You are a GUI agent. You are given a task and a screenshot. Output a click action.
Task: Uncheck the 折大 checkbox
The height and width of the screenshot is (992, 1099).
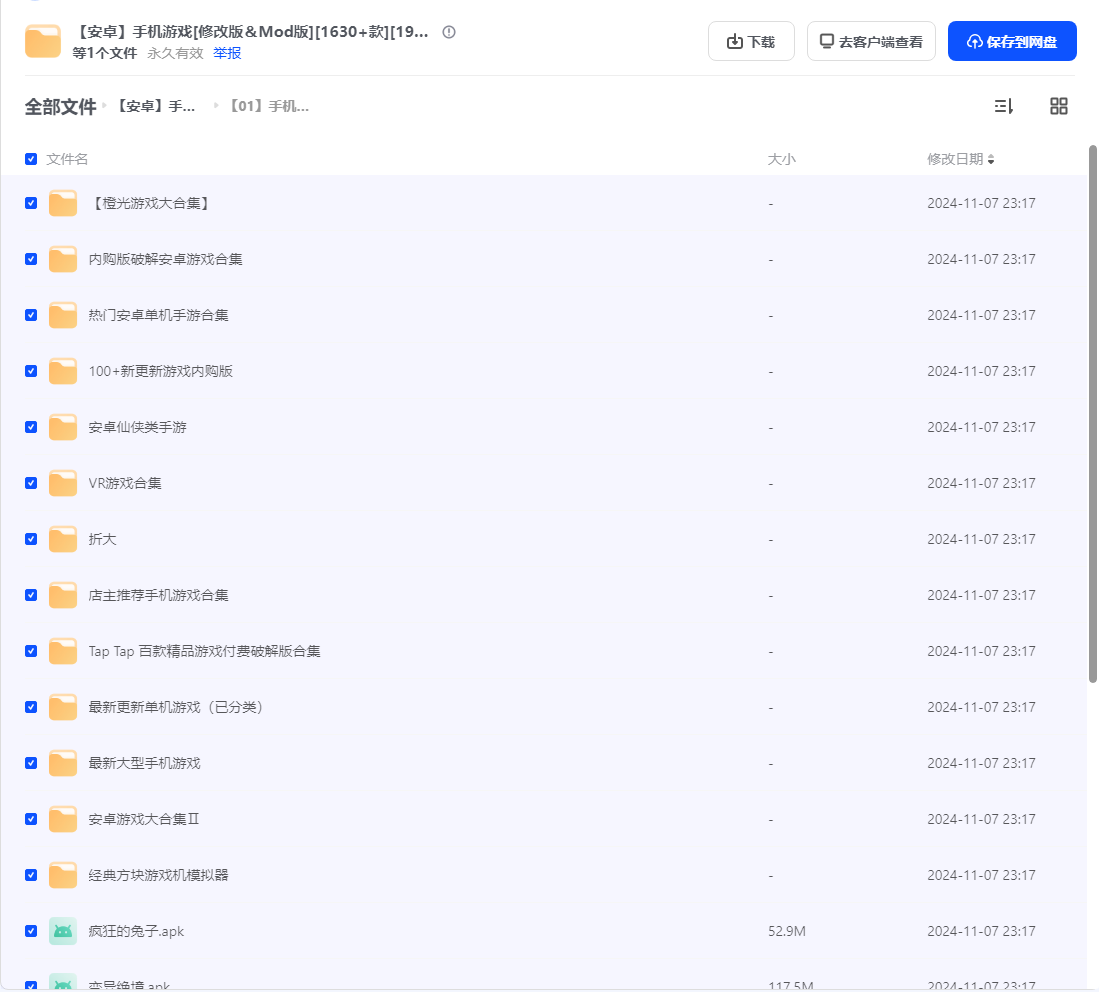tap(31, 539)
